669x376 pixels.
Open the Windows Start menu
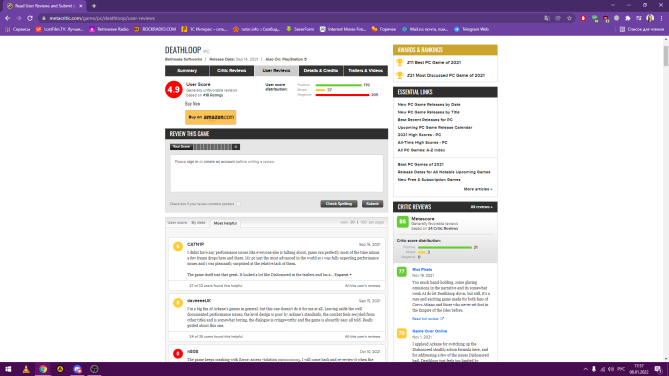point(8,369)
